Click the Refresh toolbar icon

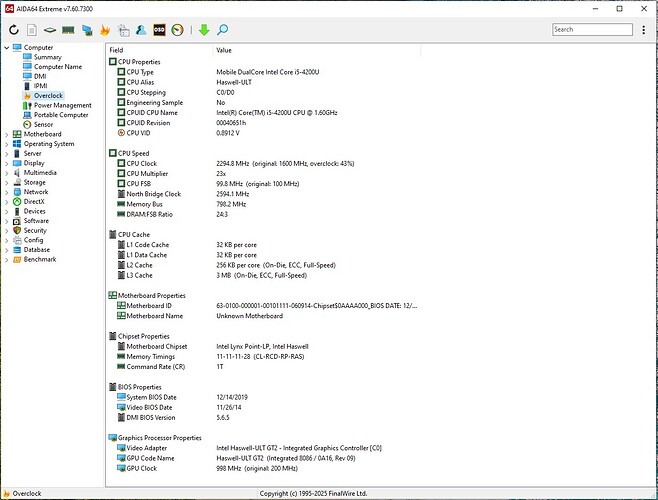point(14,30)
